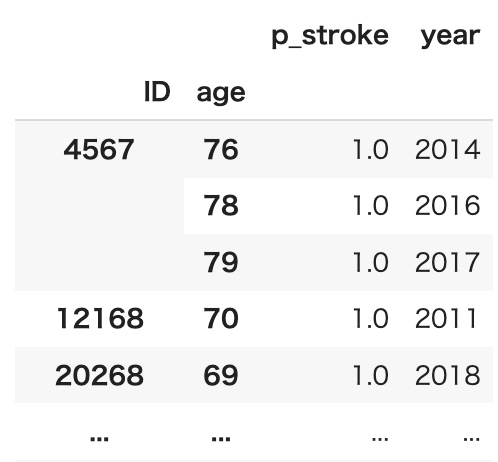Image resolution: width=498 pixels, height=462 pixels.
Task: Click the p_stroke column header
Action: pyautogui.click(x=330, y=37)
